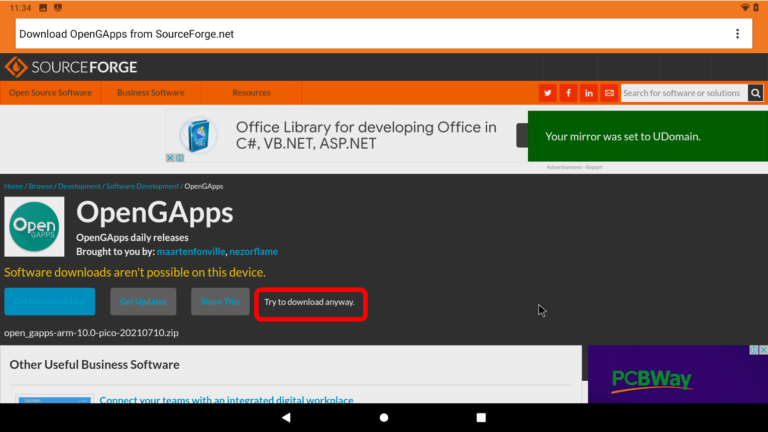Tap the Android home circle button
Image resolution: width=768 pixels, height=432 pixels.
click(384, 417)
